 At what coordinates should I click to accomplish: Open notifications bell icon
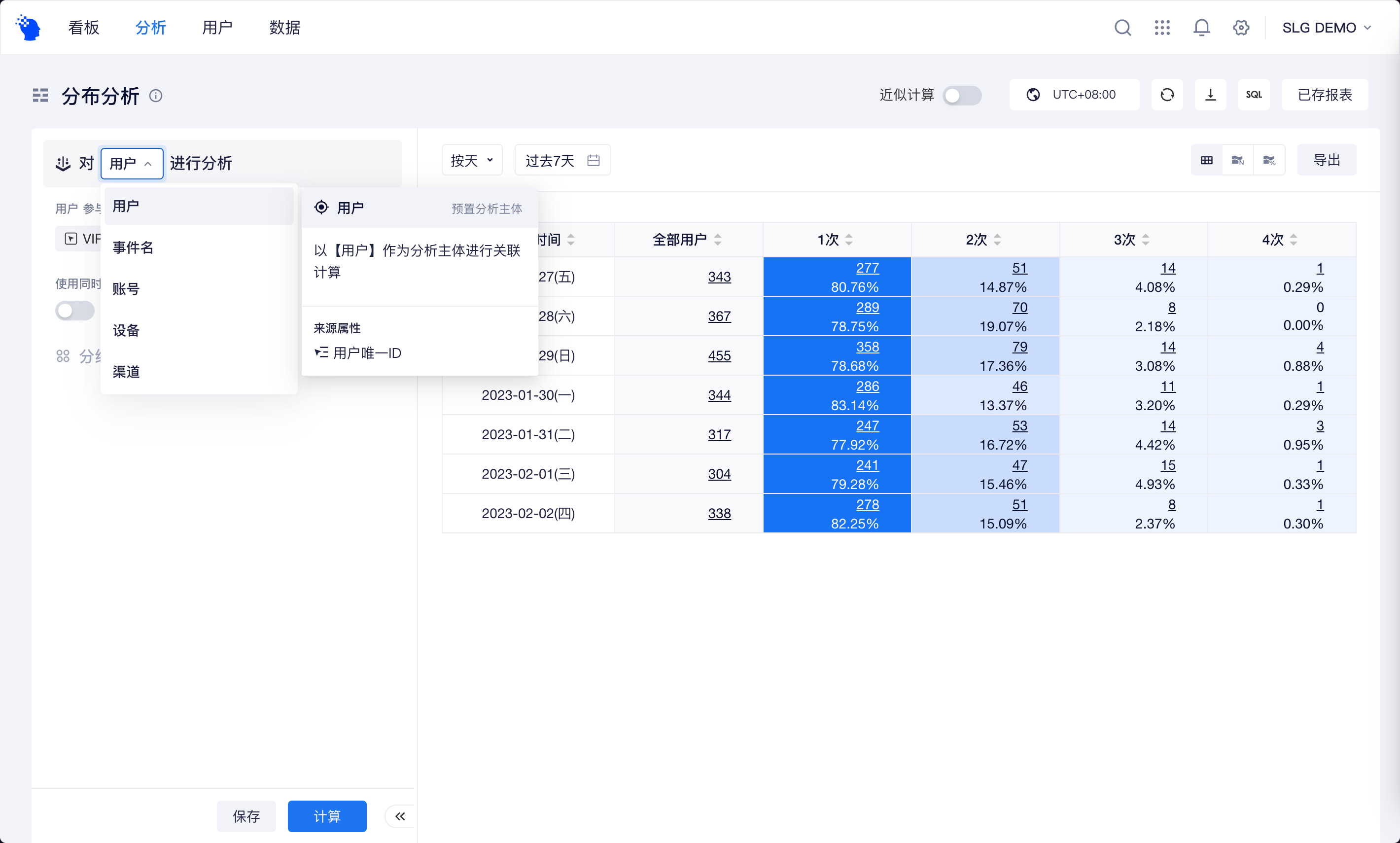1201,27
